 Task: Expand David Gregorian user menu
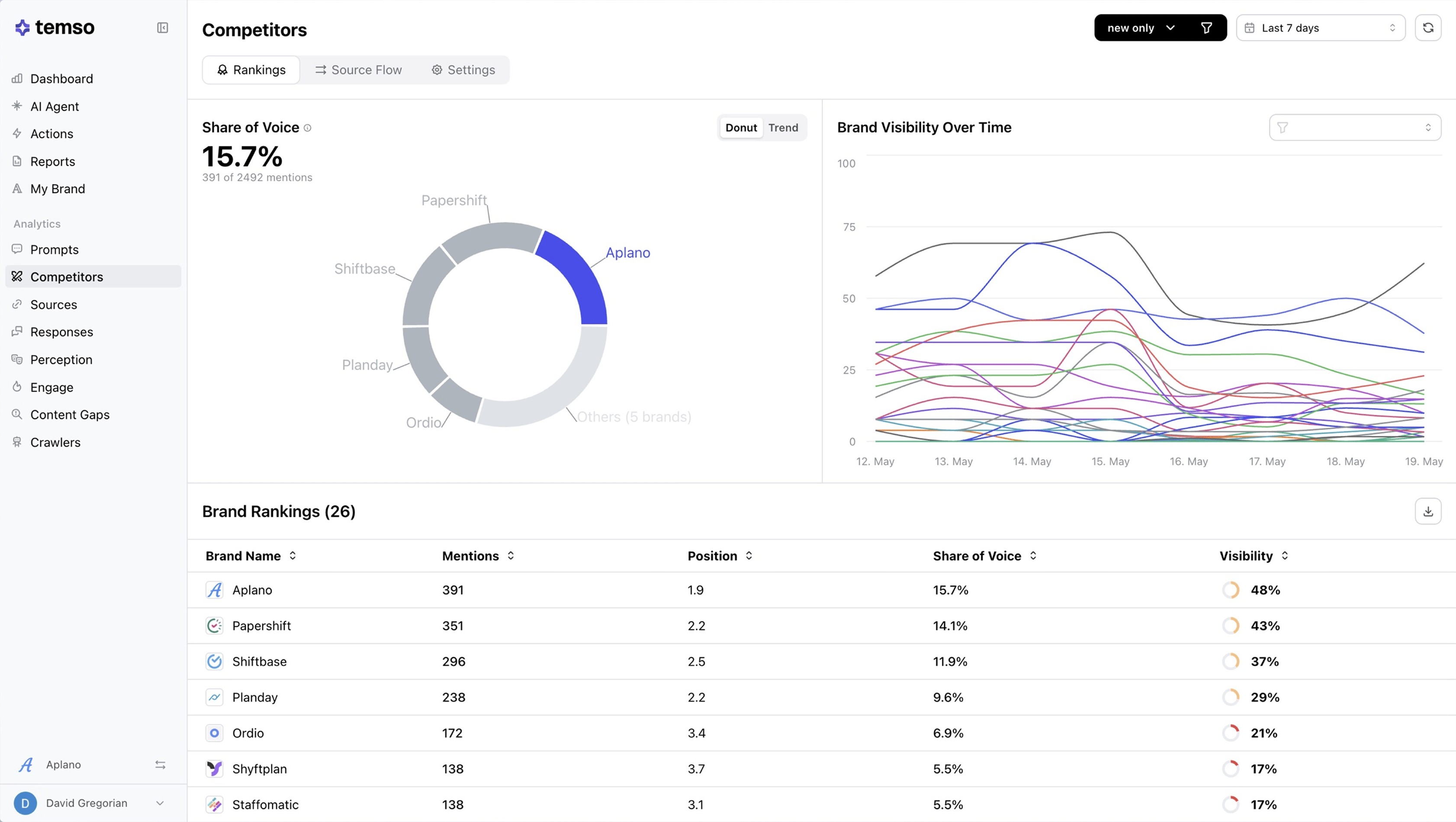(x=160, y=803)
